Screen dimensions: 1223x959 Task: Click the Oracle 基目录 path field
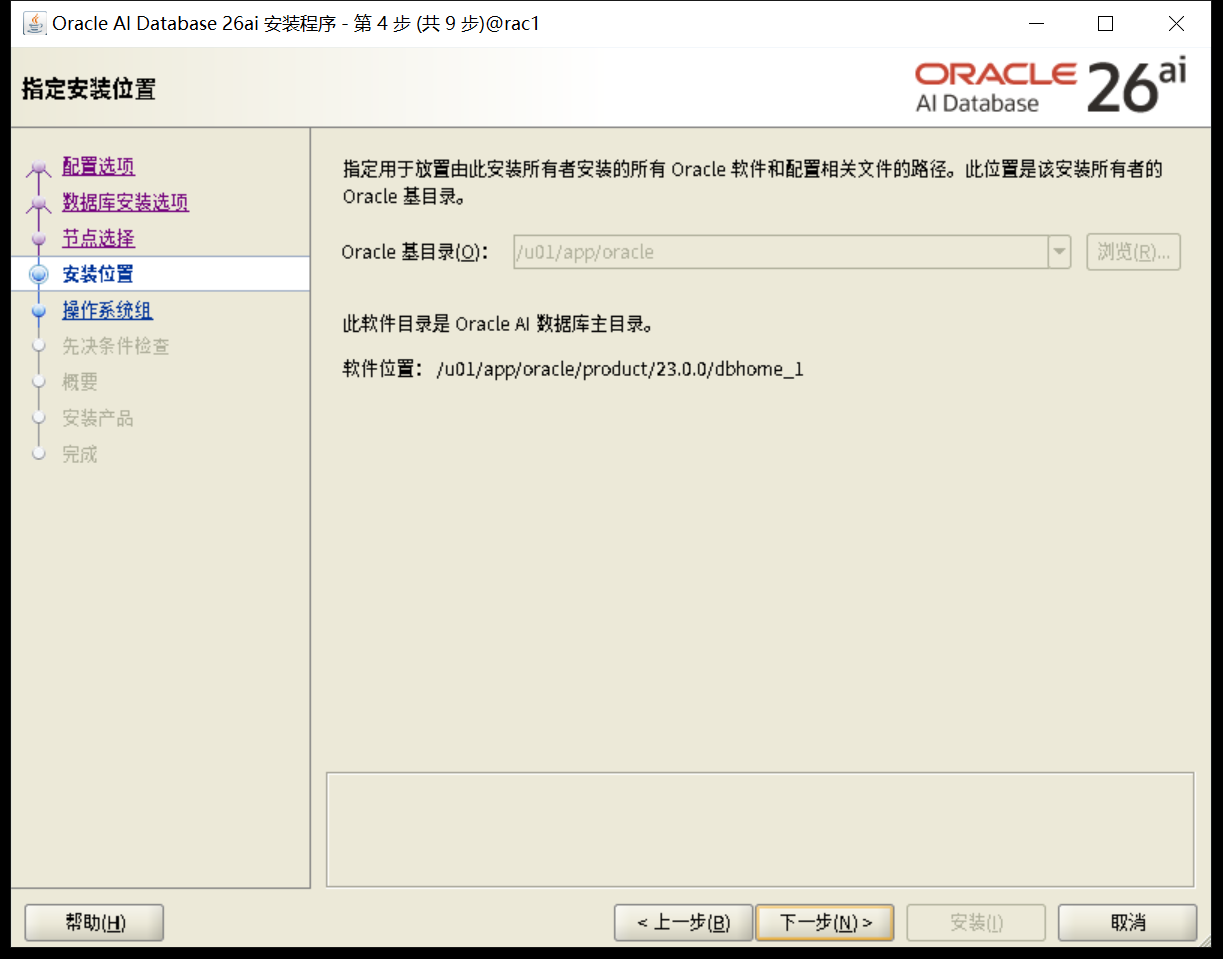[x=780, y=252]
